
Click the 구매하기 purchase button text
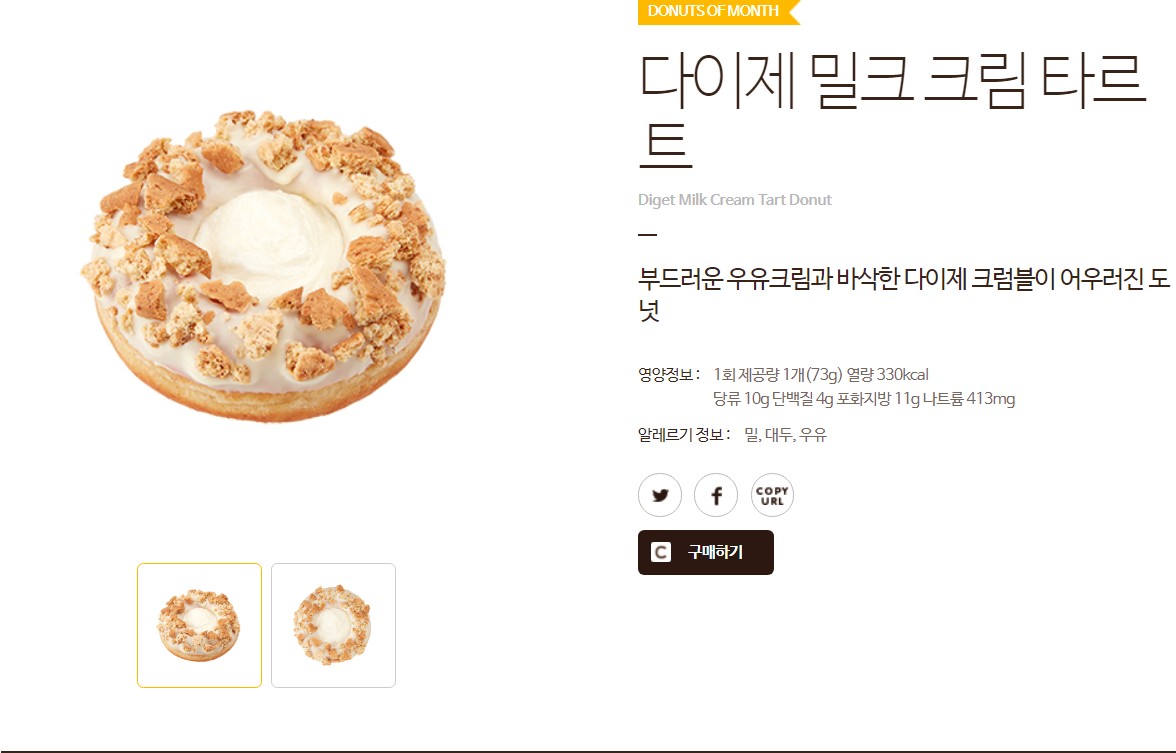pyautogui.click(x=716, y=552)
